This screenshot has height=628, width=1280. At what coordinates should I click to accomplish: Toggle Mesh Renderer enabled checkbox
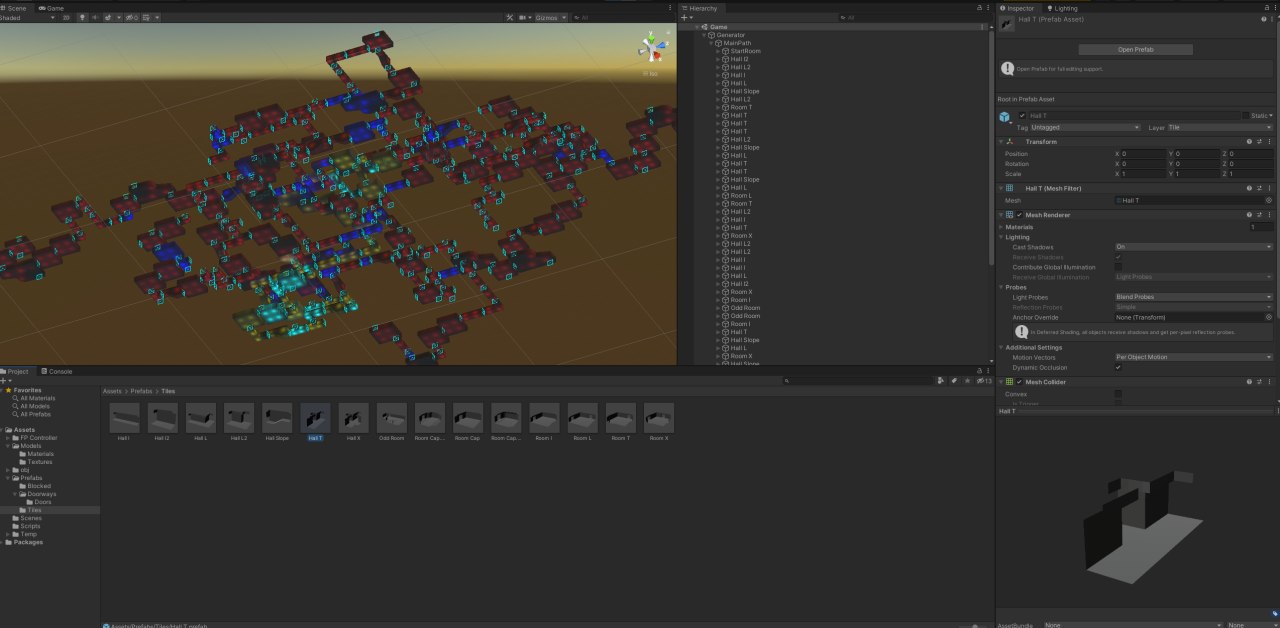coord(1021,214)
